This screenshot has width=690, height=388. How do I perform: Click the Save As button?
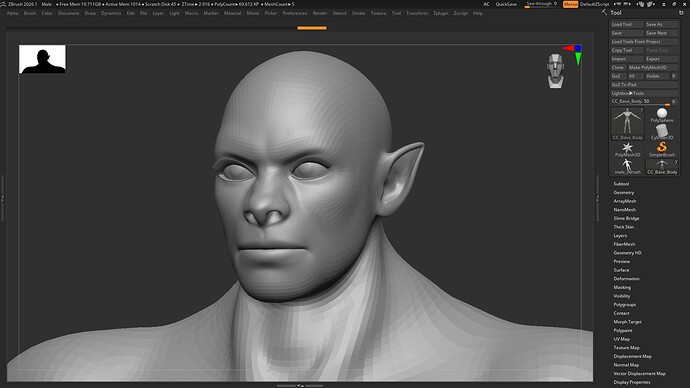click(x=661, y=24)
